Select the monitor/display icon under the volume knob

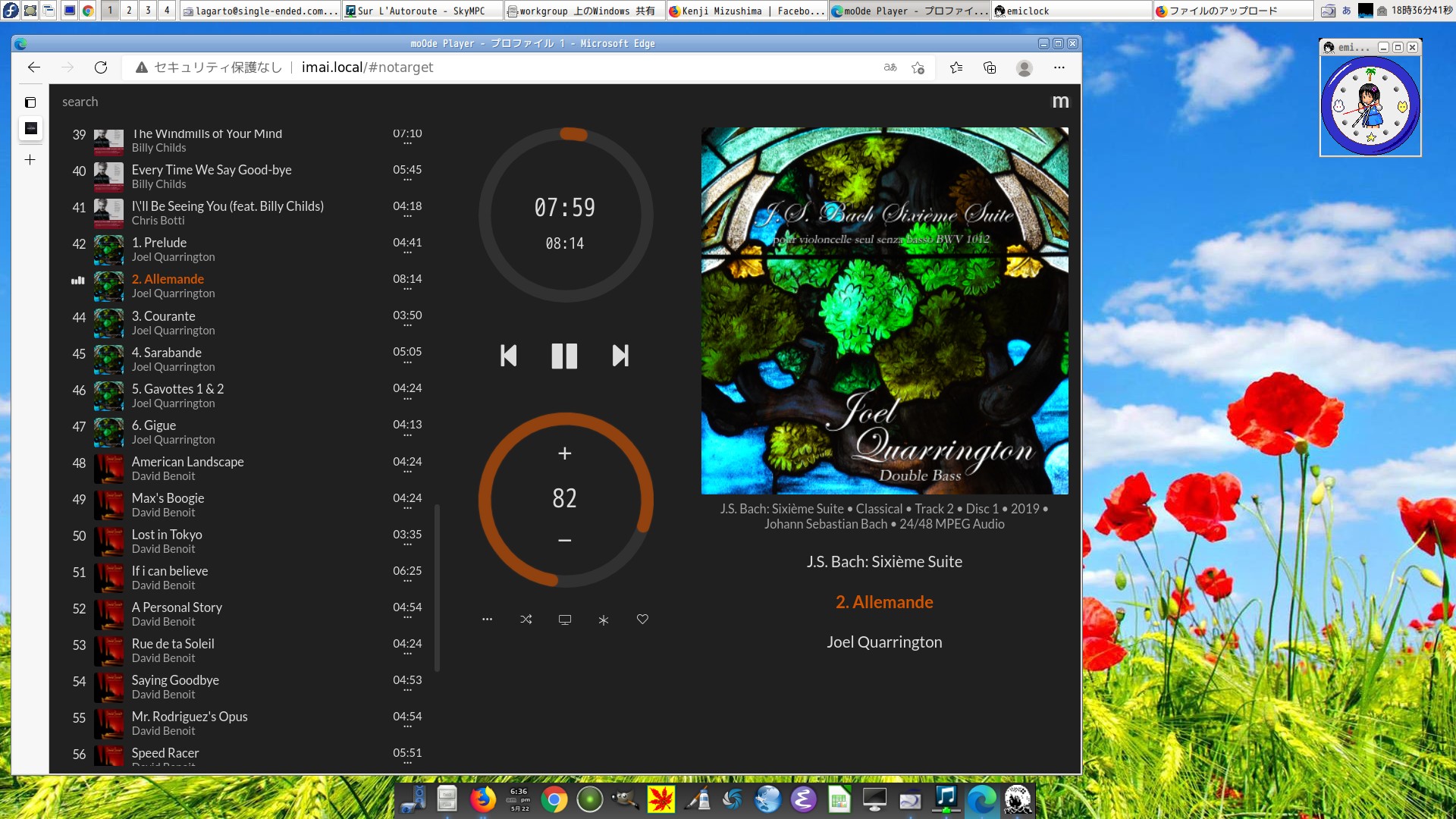[564, 620]
